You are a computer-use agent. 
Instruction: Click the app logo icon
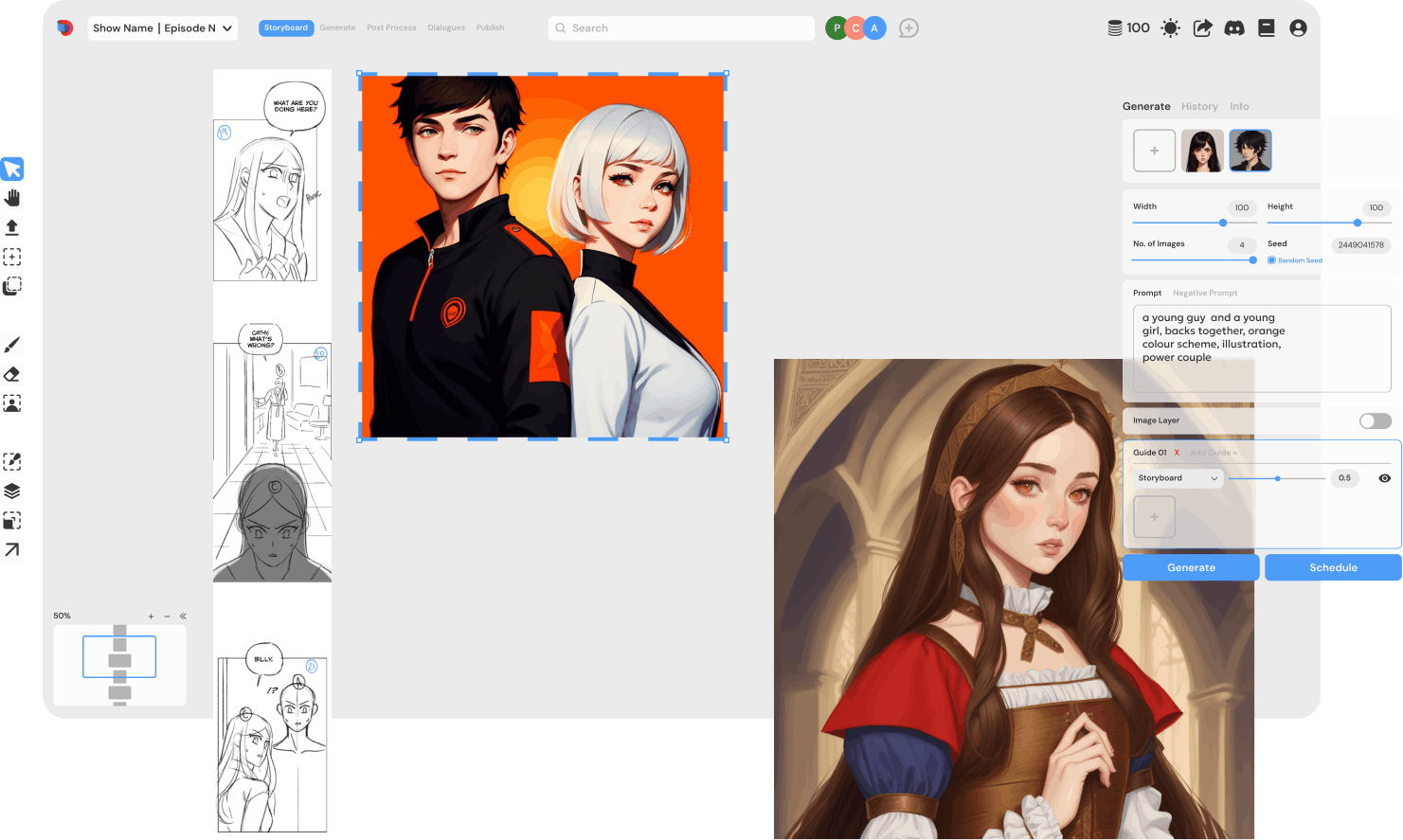pyautogui.click(x=64, y=27)
